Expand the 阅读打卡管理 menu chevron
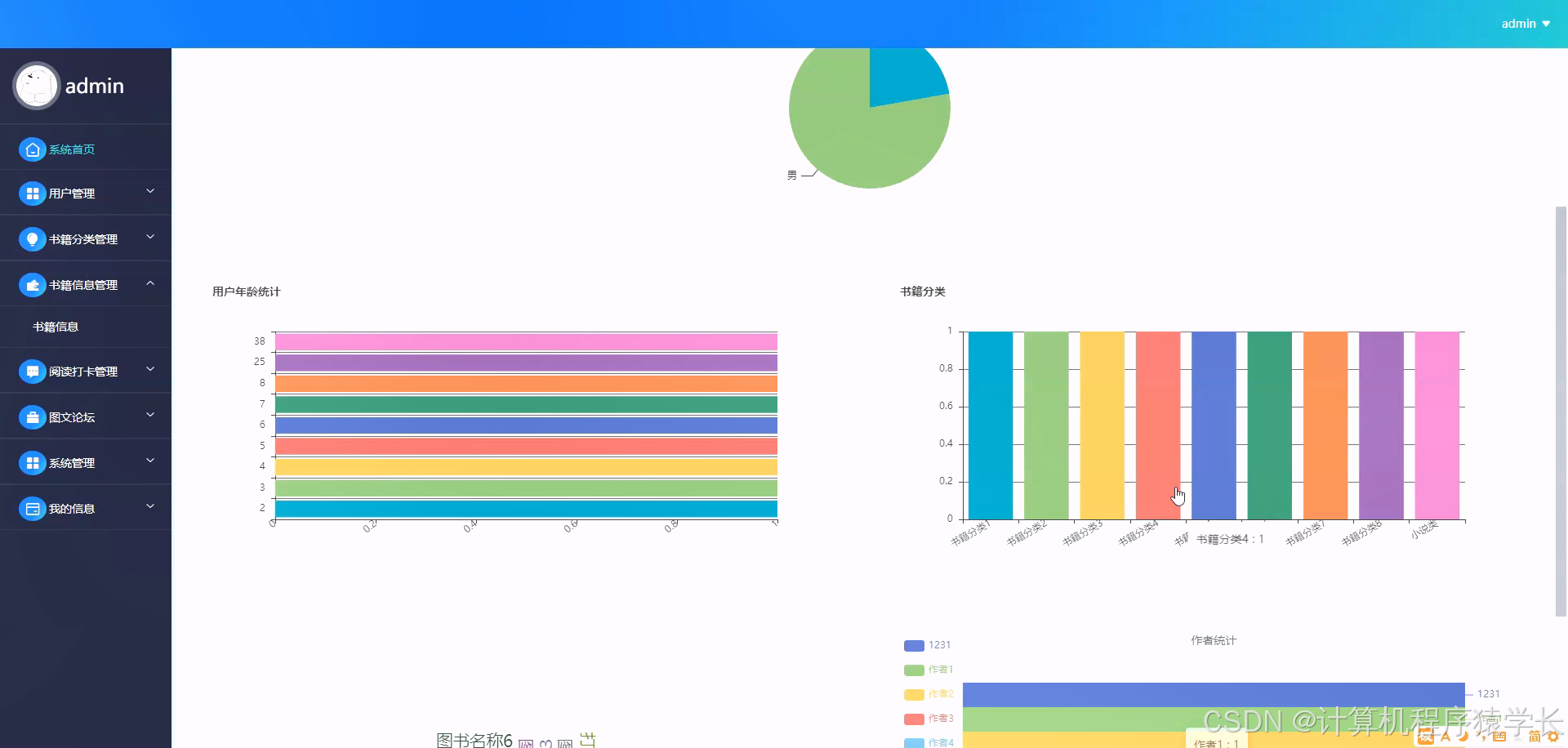 (150, 369)
